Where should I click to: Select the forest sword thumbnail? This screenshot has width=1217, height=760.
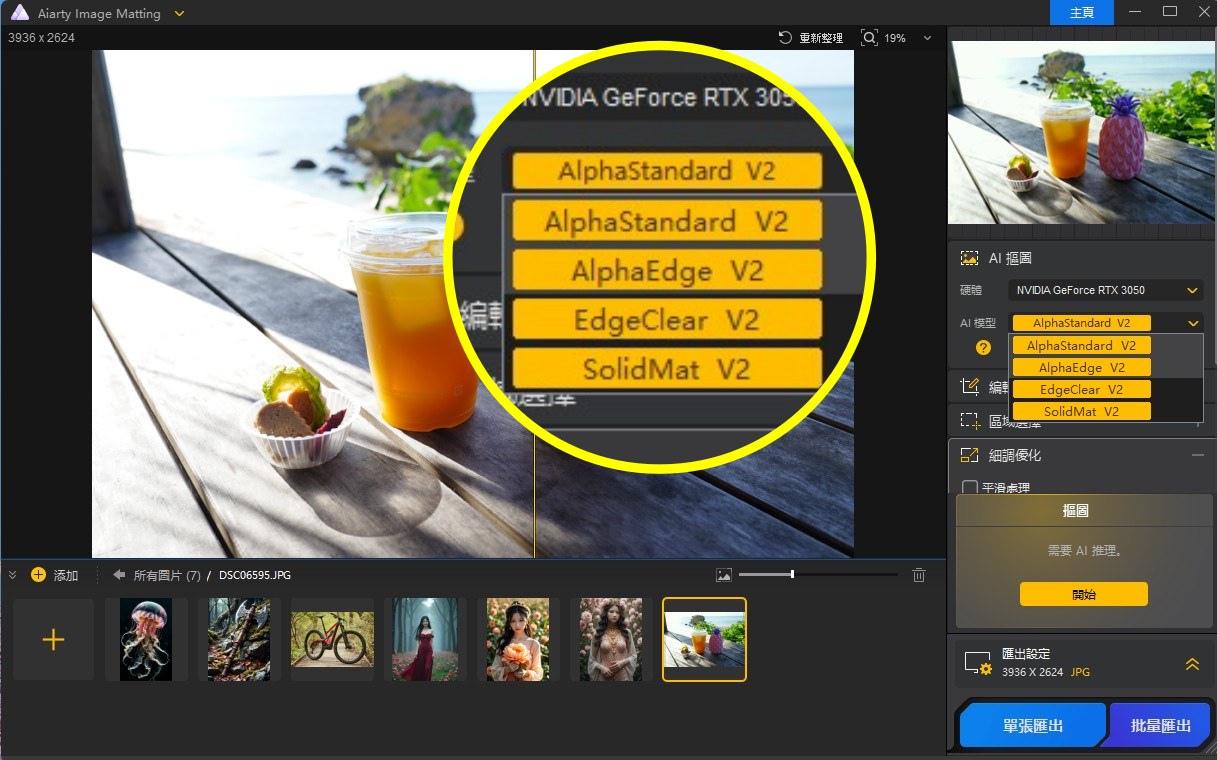(x=239, y=640)
